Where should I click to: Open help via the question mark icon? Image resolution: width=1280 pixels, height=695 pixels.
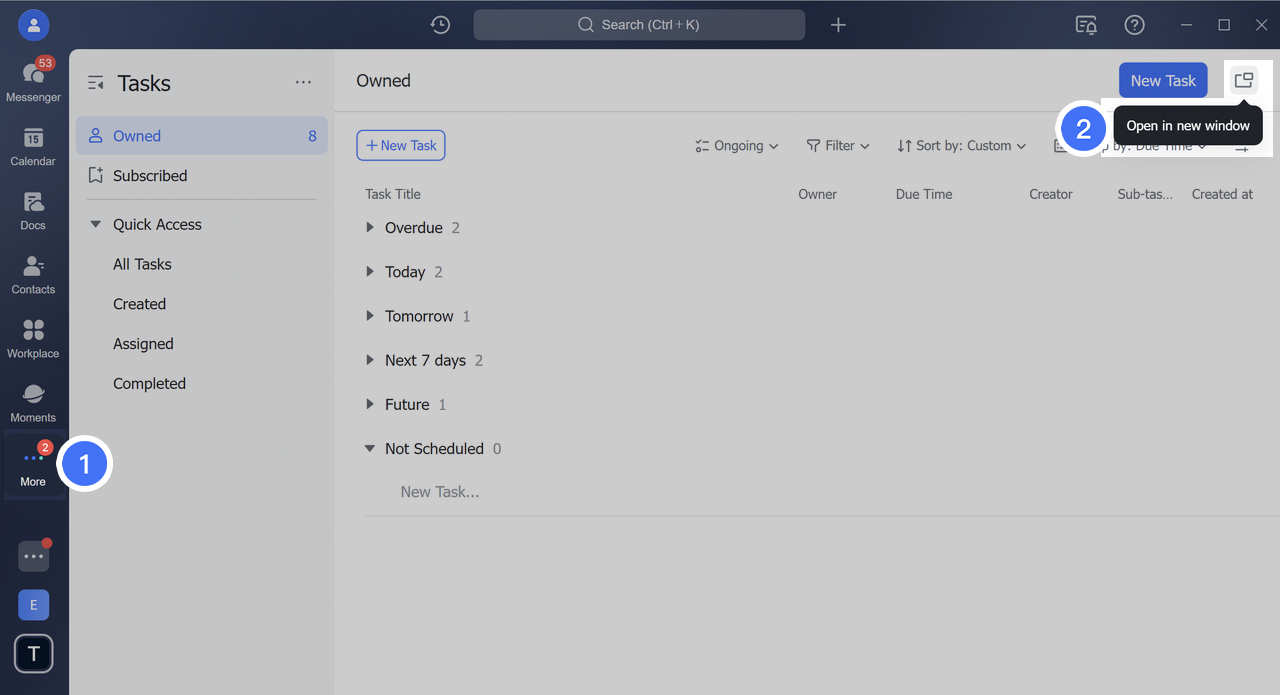click(x=1134, y=24)
